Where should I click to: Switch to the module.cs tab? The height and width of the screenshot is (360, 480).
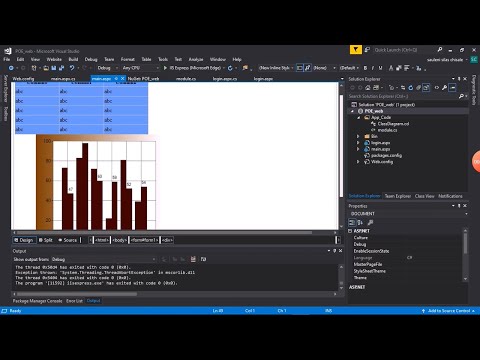coord(186,79)
